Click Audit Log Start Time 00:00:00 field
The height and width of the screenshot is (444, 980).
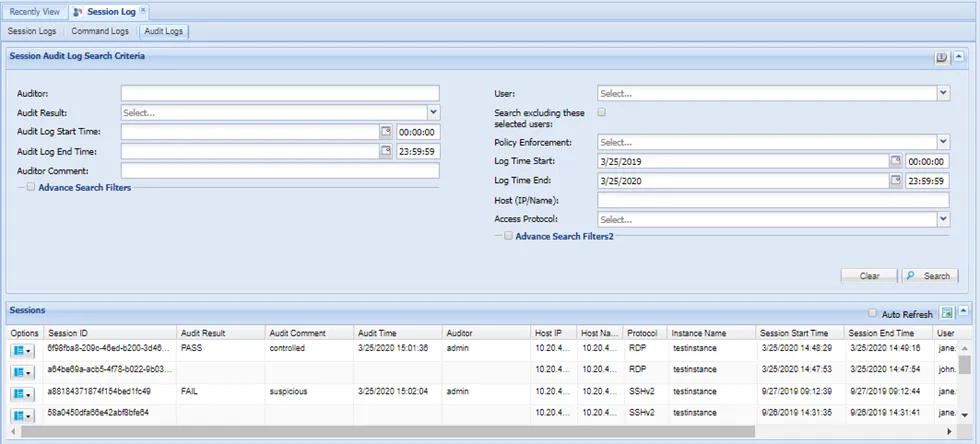[418, 132]
